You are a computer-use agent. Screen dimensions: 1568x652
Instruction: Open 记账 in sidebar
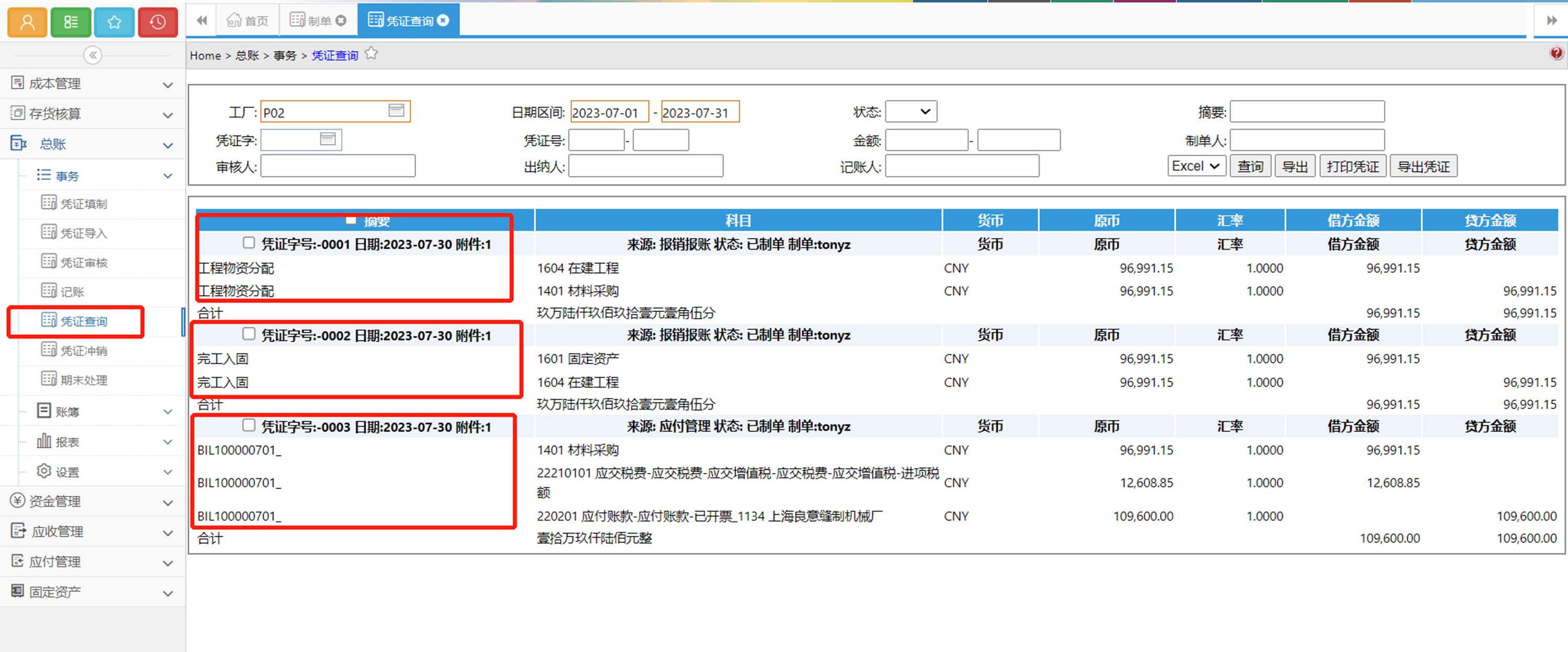(x=72, y=292)
